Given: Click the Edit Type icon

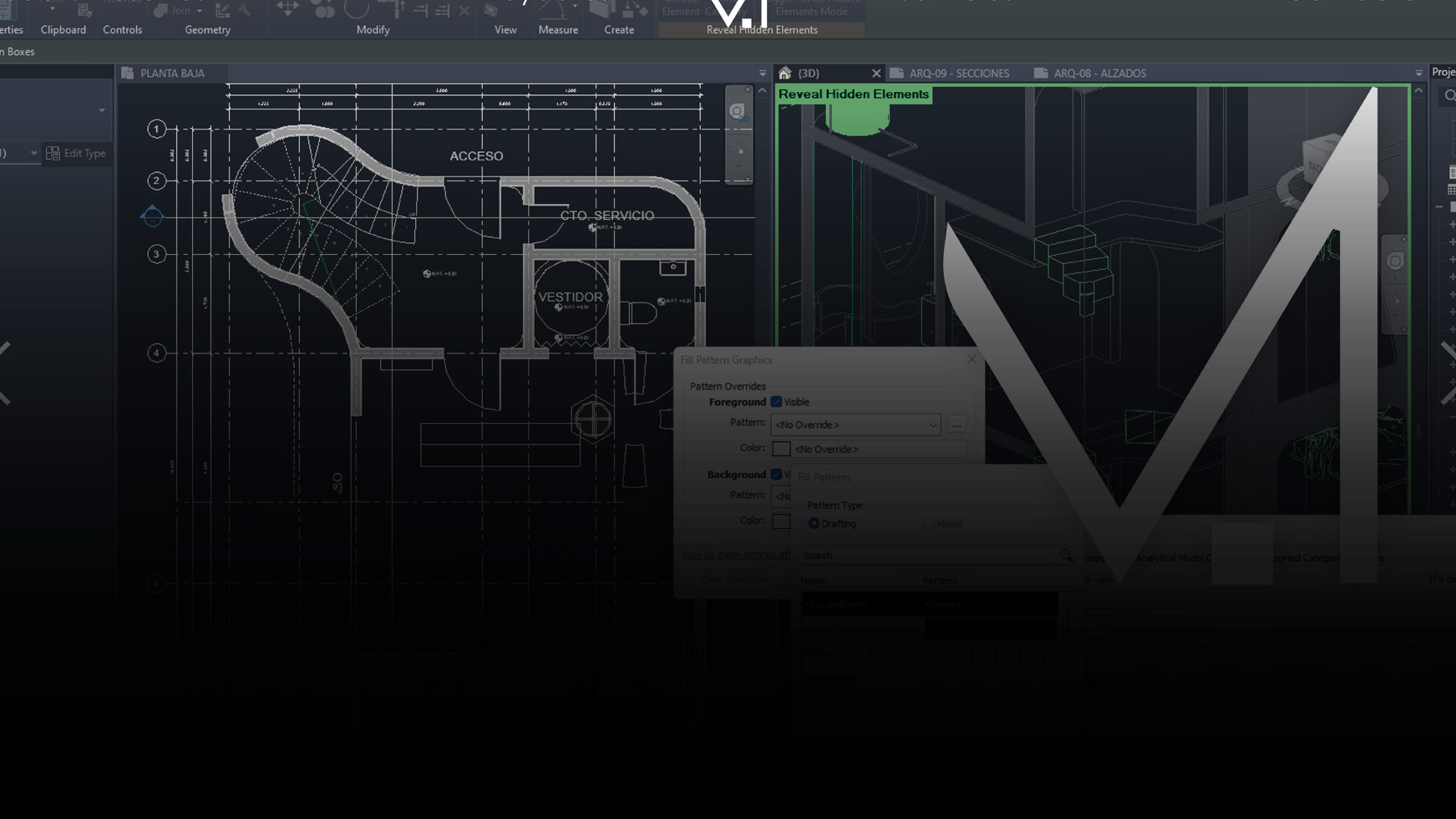Looking at the screenshot, I should point(53,154).
